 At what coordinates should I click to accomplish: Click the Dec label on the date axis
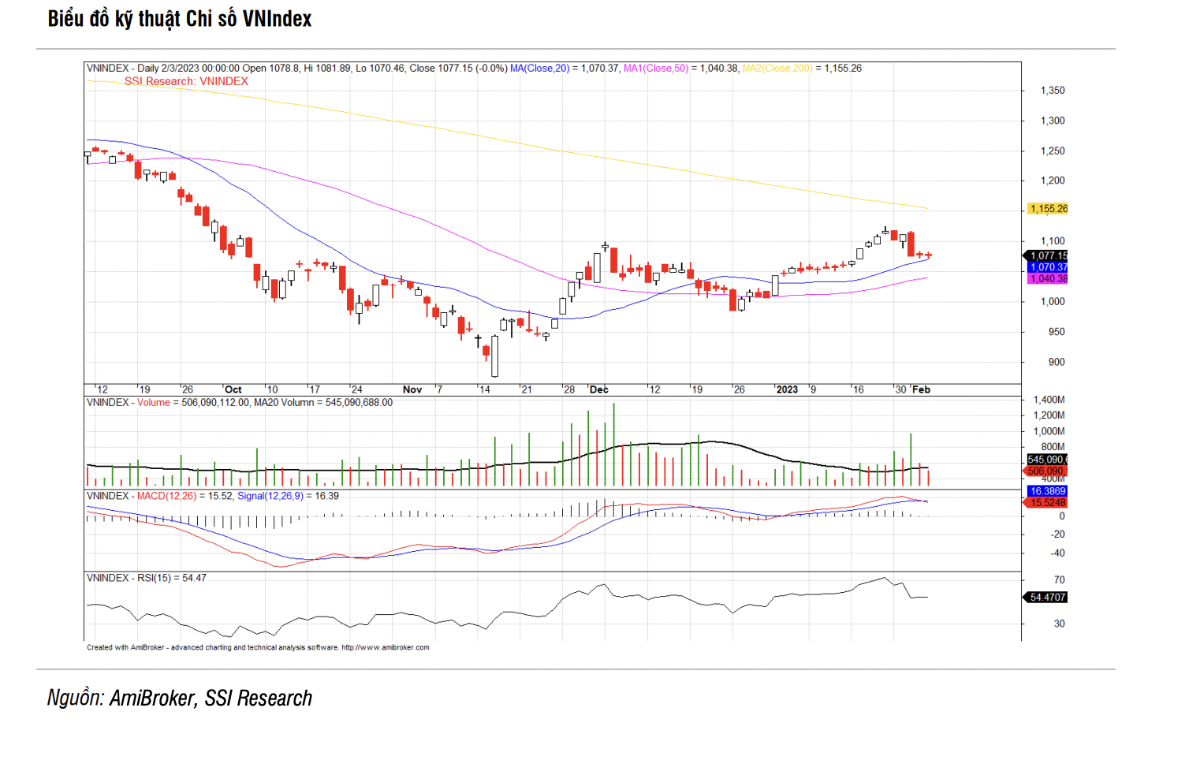coord(599,389)
